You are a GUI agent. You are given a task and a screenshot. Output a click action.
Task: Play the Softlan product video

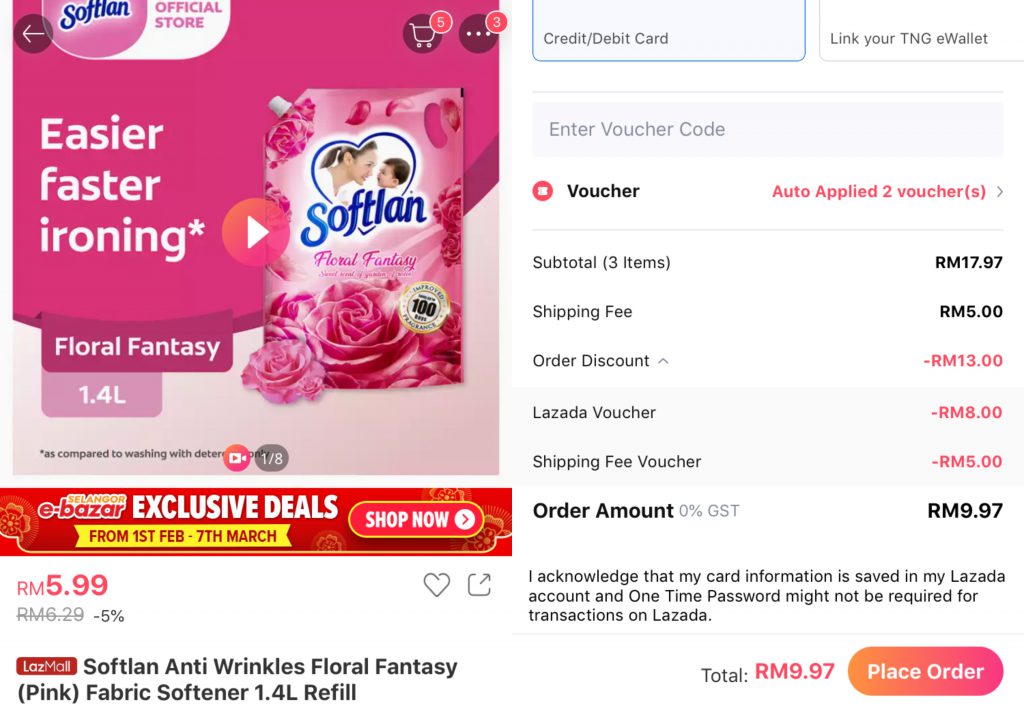[x=256, y=232]
